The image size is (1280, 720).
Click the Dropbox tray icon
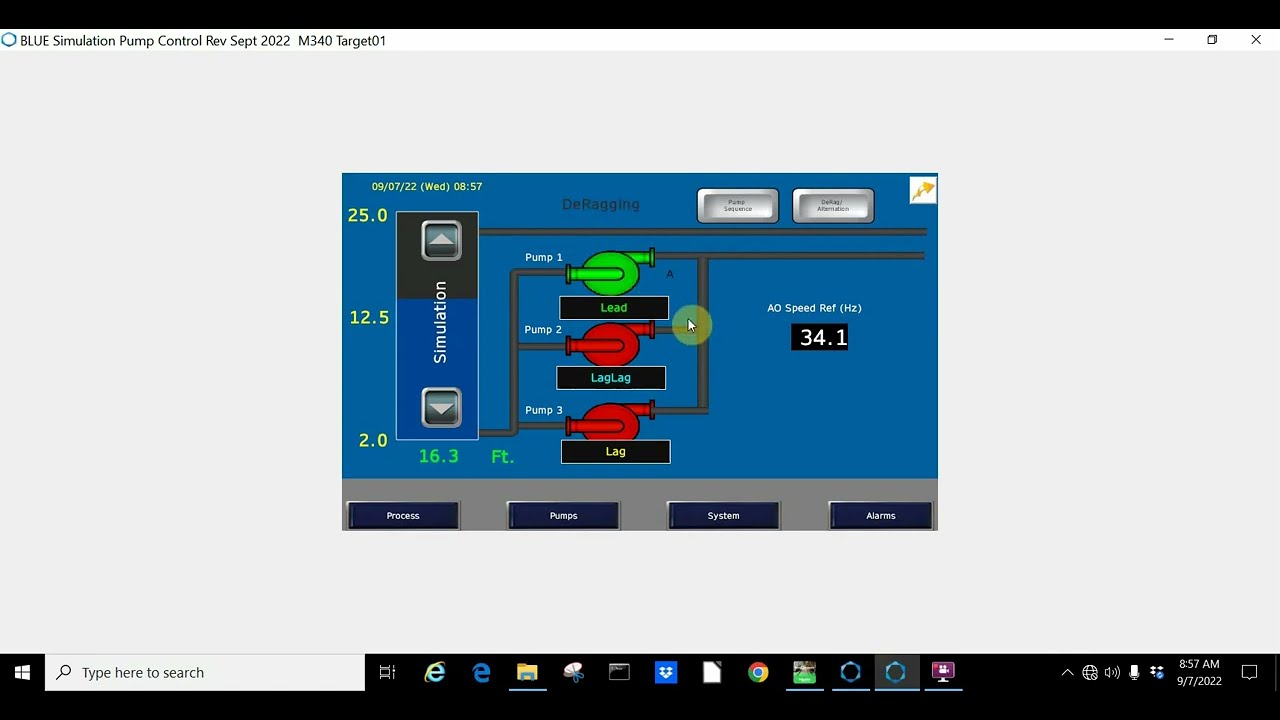pos(1157,673)
